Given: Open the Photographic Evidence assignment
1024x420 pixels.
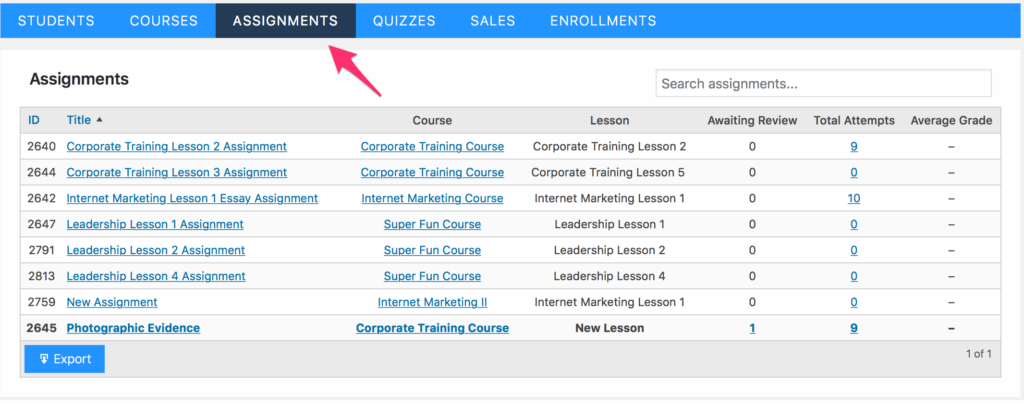Looking at the screenshot, I should click(x=133, y=328).
